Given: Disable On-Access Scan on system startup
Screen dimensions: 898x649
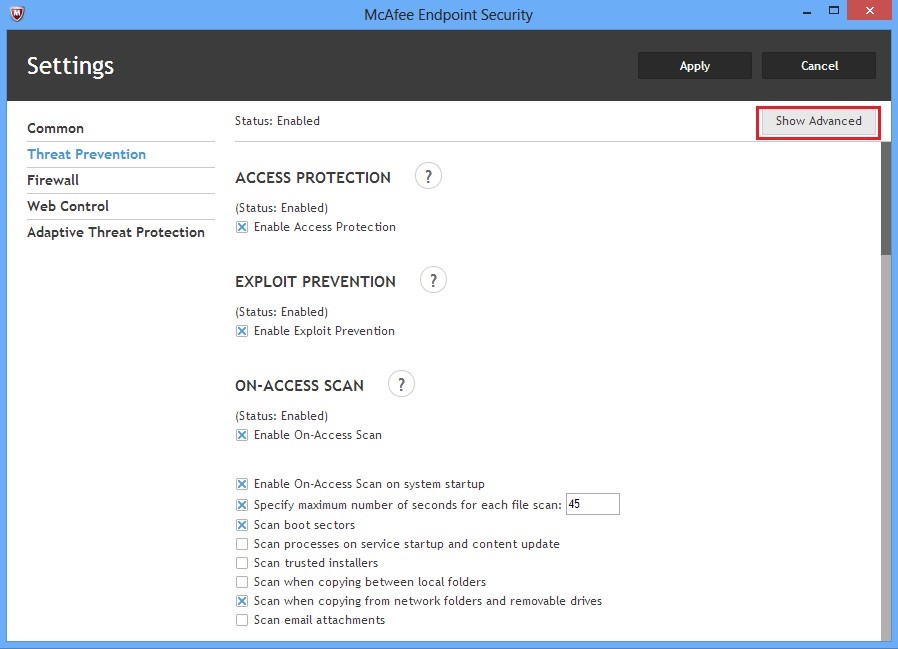Looking at the screenshot, I should (x=241, y=484).
